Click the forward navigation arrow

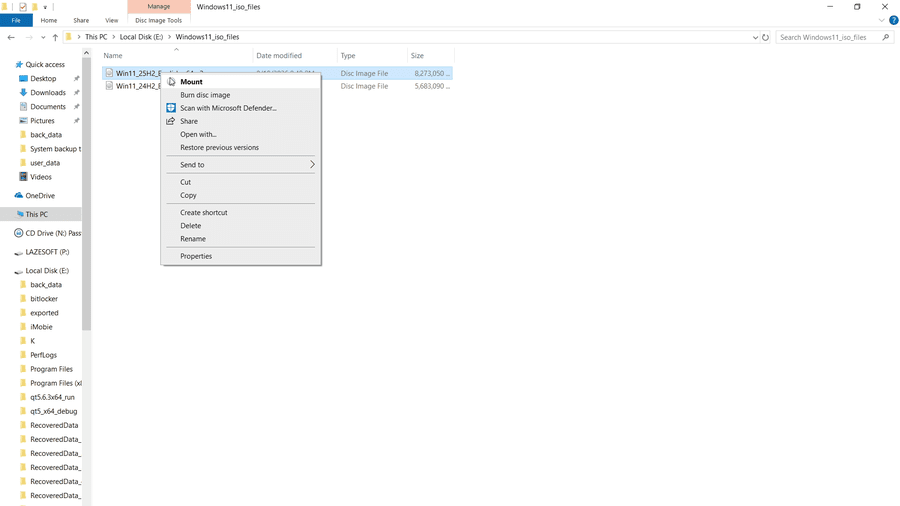(x=29, y=37)
